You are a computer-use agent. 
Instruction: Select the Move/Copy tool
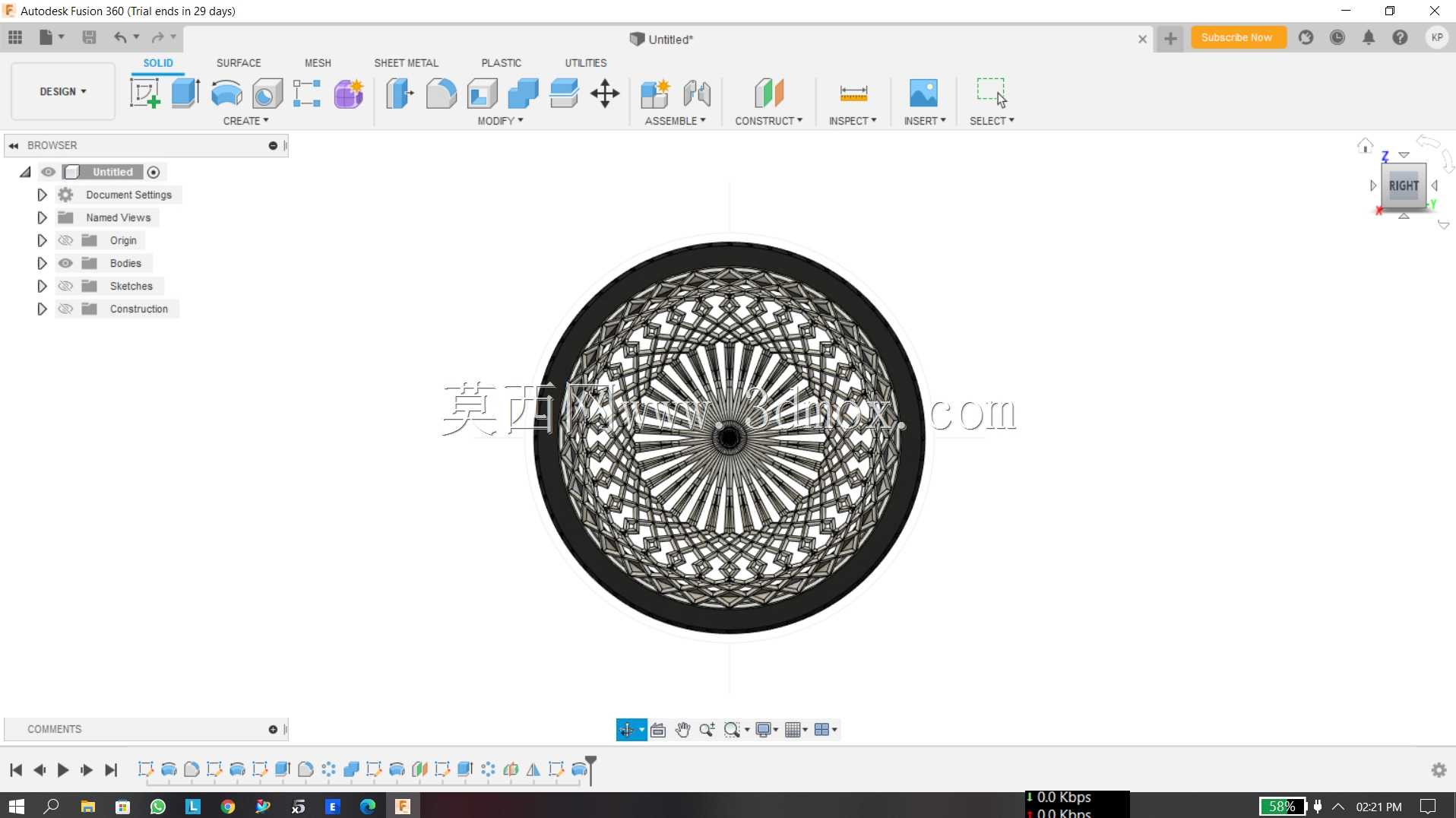tap(605, 94)
